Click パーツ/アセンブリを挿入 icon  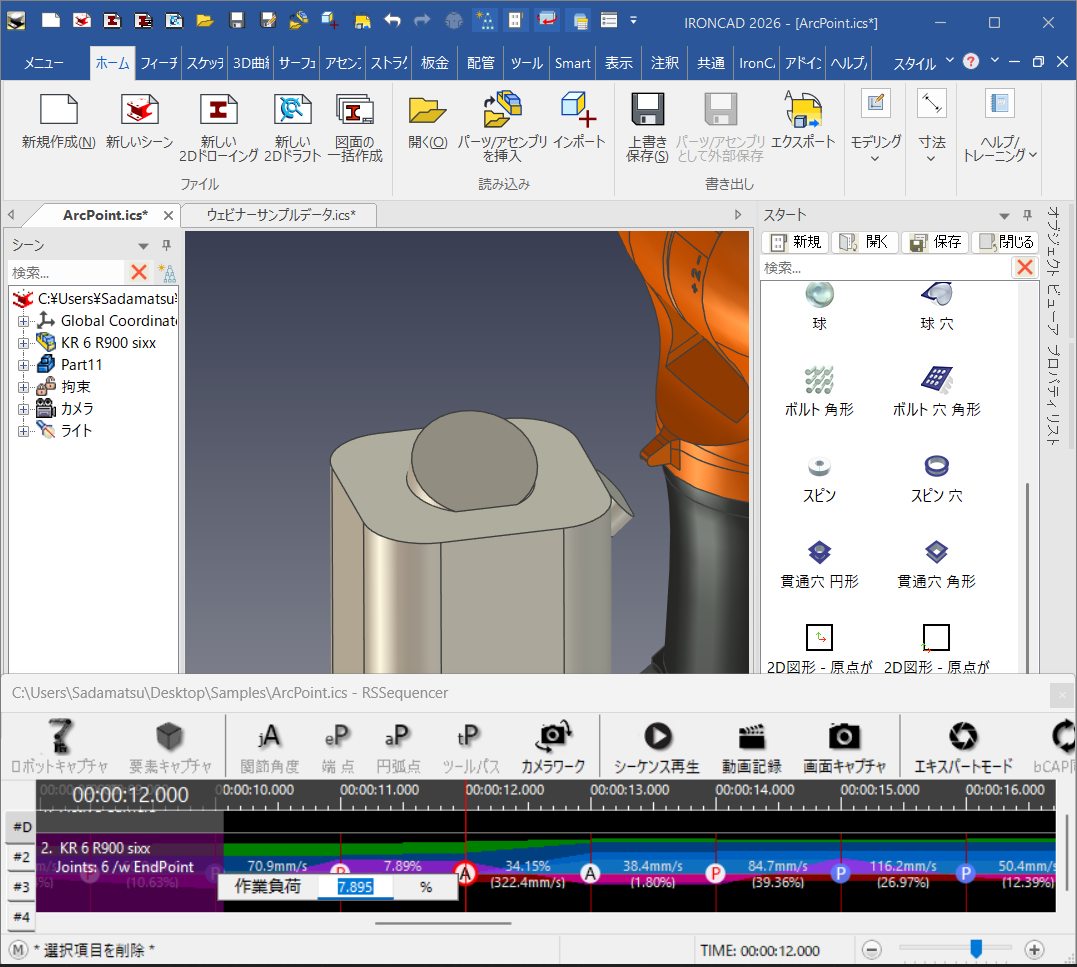(502, 110)
